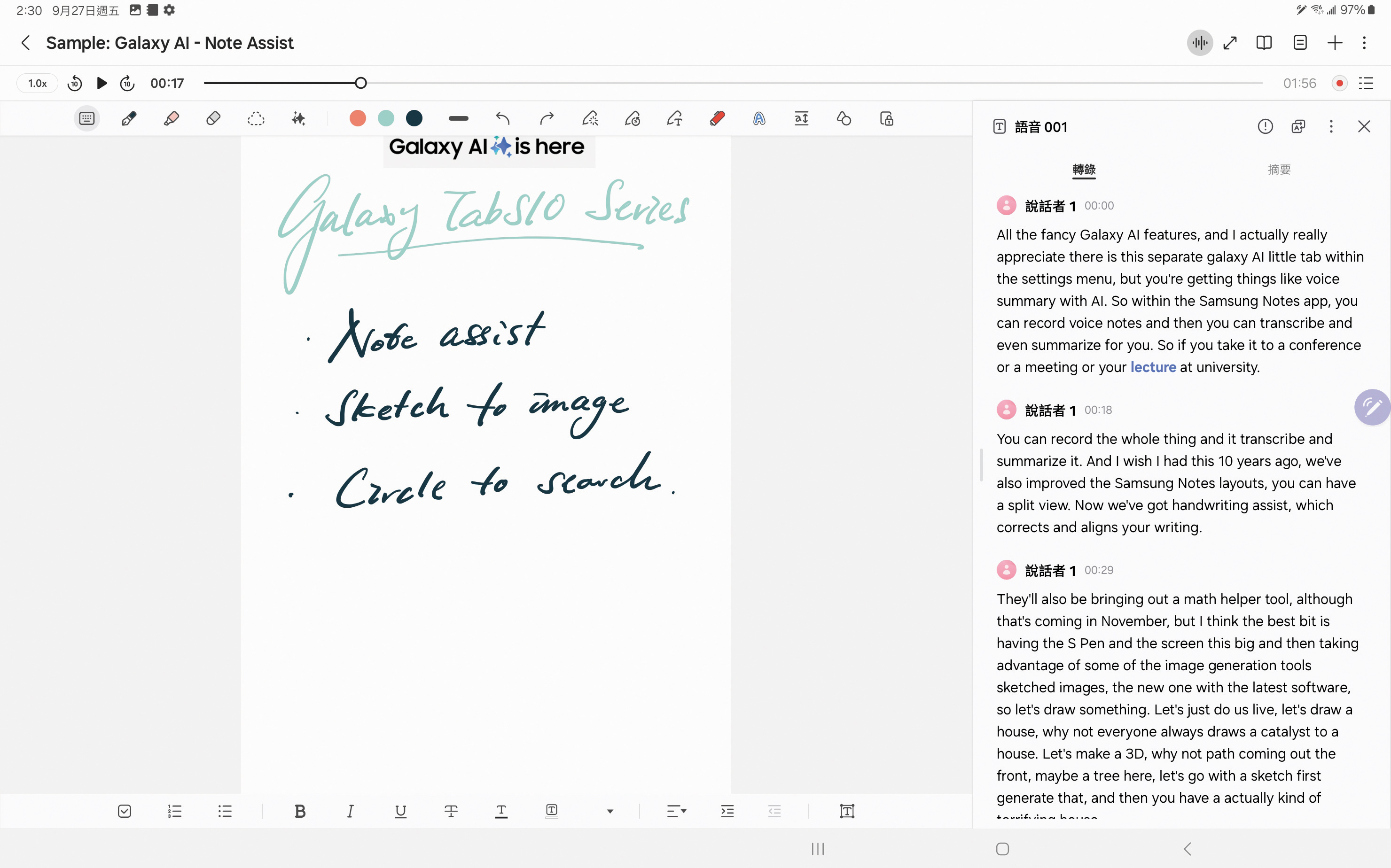The image size is (1391, 868).
Task: Jump to transcript timestamp 00:00
Action: (1099, 206)
